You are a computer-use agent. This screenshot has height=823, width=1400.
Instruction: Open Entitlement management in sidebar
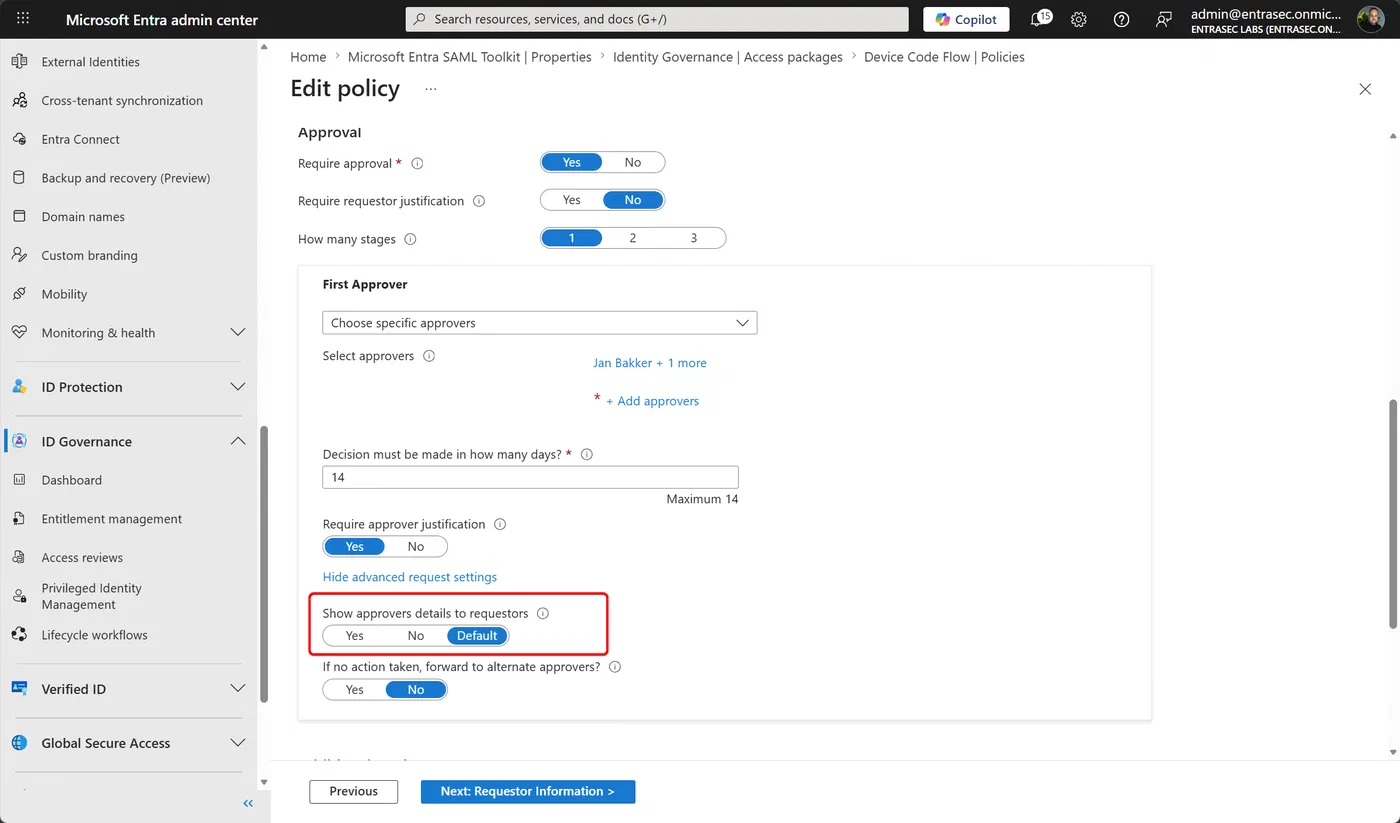(x=112, y=519)
